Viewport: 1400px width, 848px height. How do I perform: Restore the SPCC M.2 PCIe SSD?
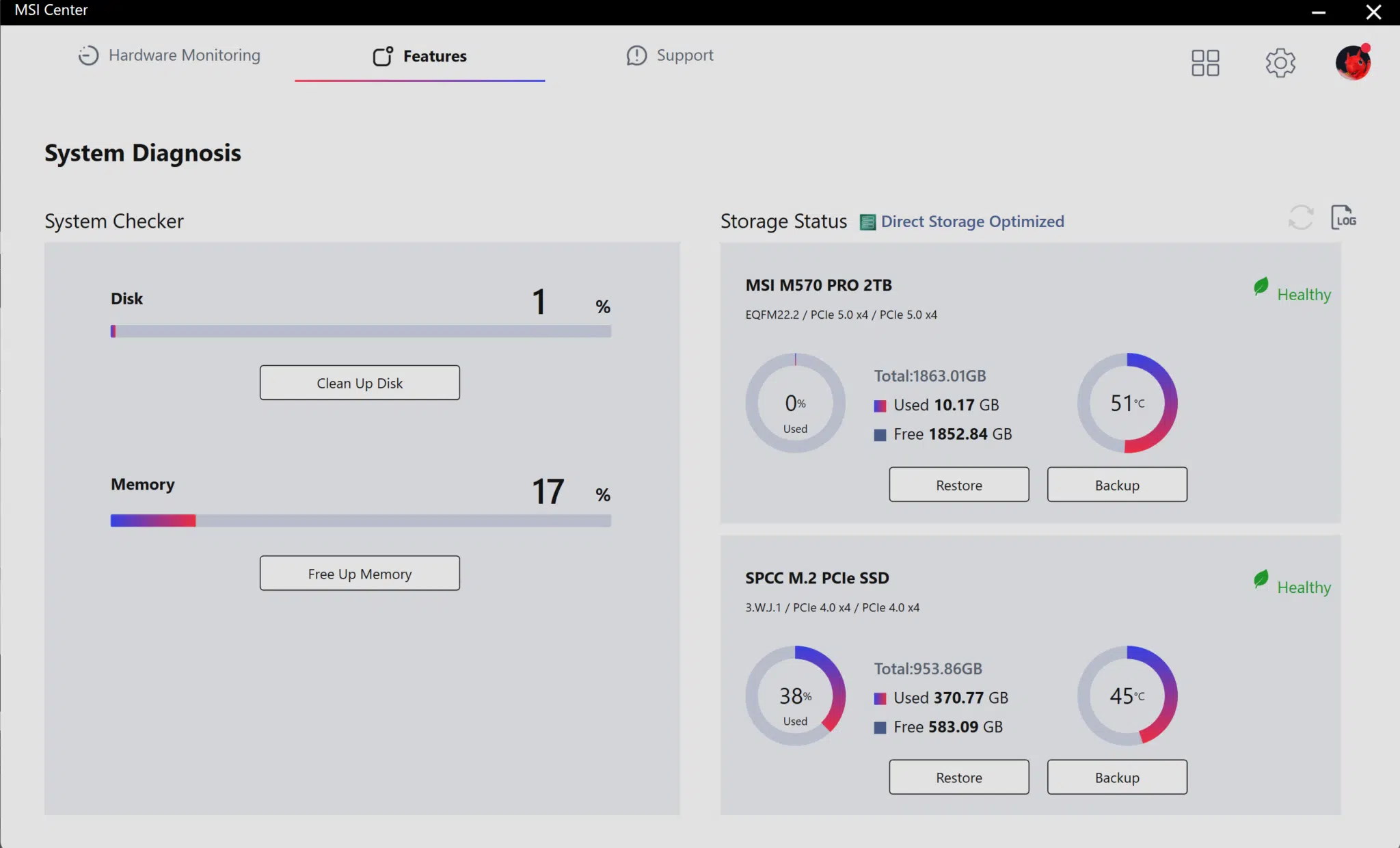(959, 777)
